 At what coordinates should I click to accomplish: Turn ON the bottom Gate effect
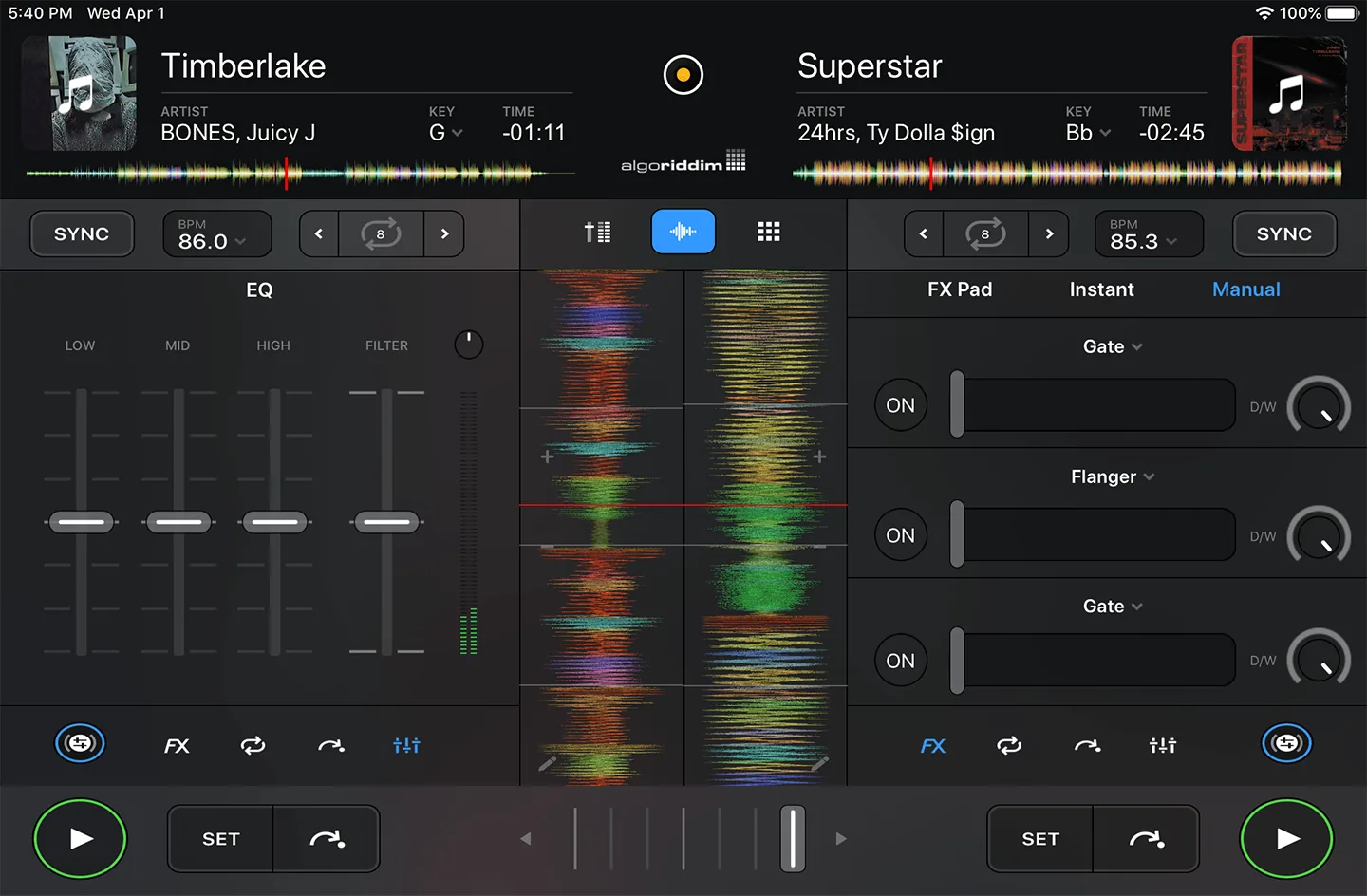(x=901, y=661)
